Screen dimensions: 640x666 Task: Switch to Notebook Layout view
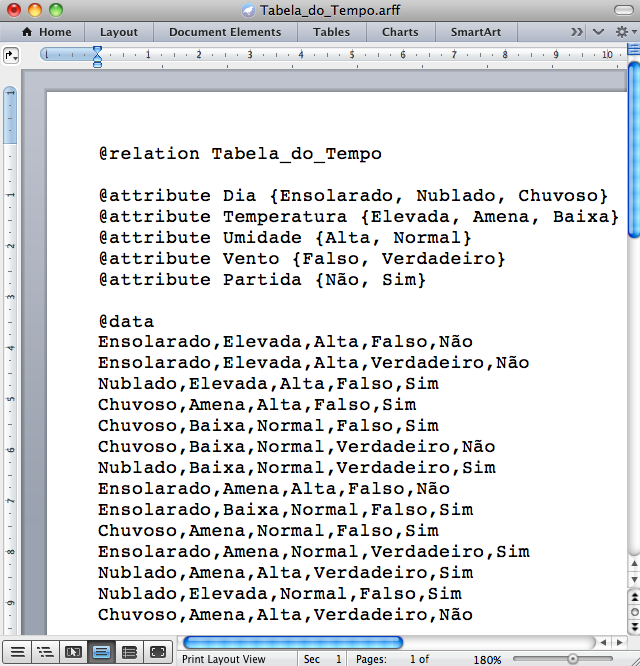(x=129, y=652)
